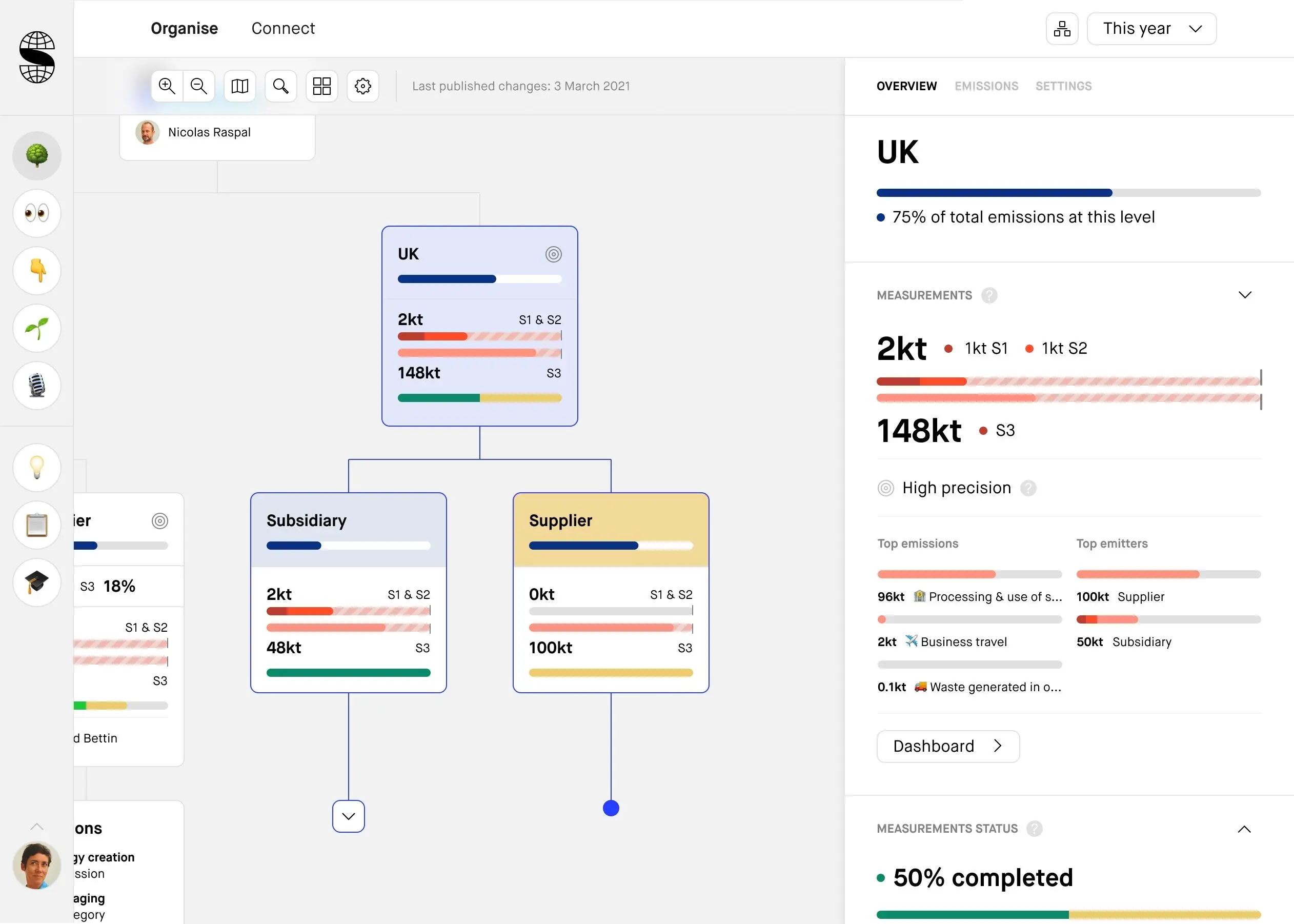Click the Dashboard button

[947, 746]
